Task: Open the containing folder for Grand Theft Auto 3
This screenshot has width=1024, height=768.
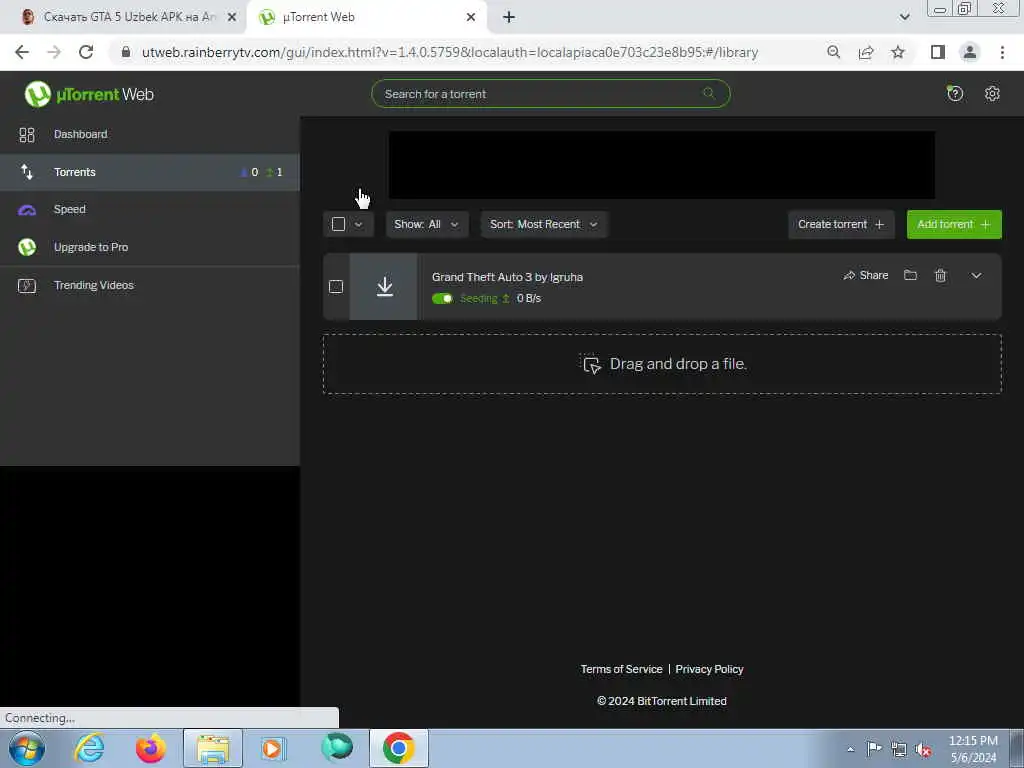Action: click(x=910, y=275)
